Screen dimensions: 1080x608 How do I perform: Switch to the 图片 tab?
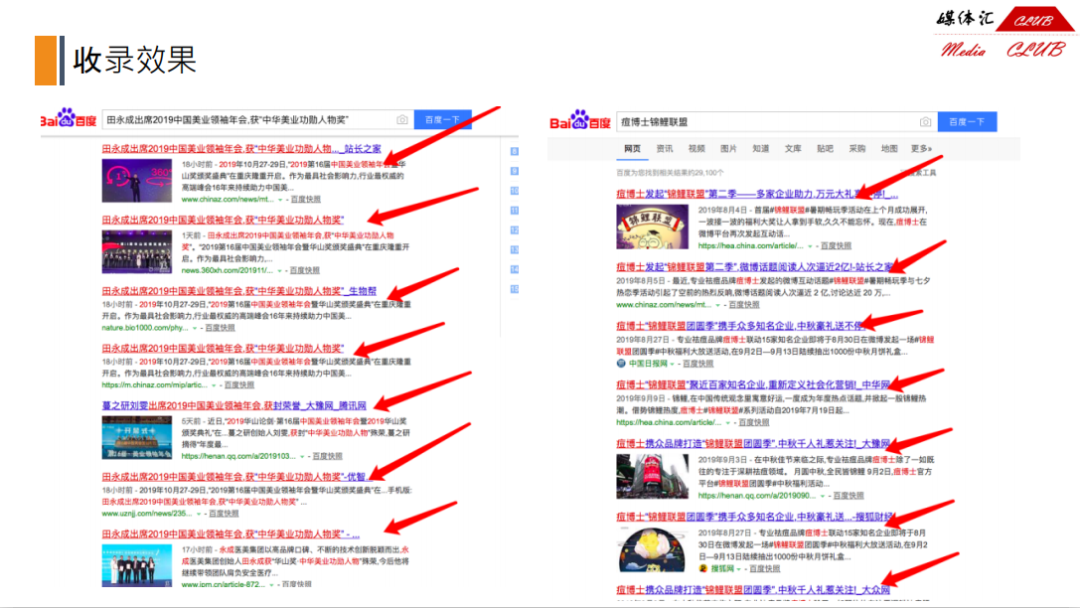[728, 149]
